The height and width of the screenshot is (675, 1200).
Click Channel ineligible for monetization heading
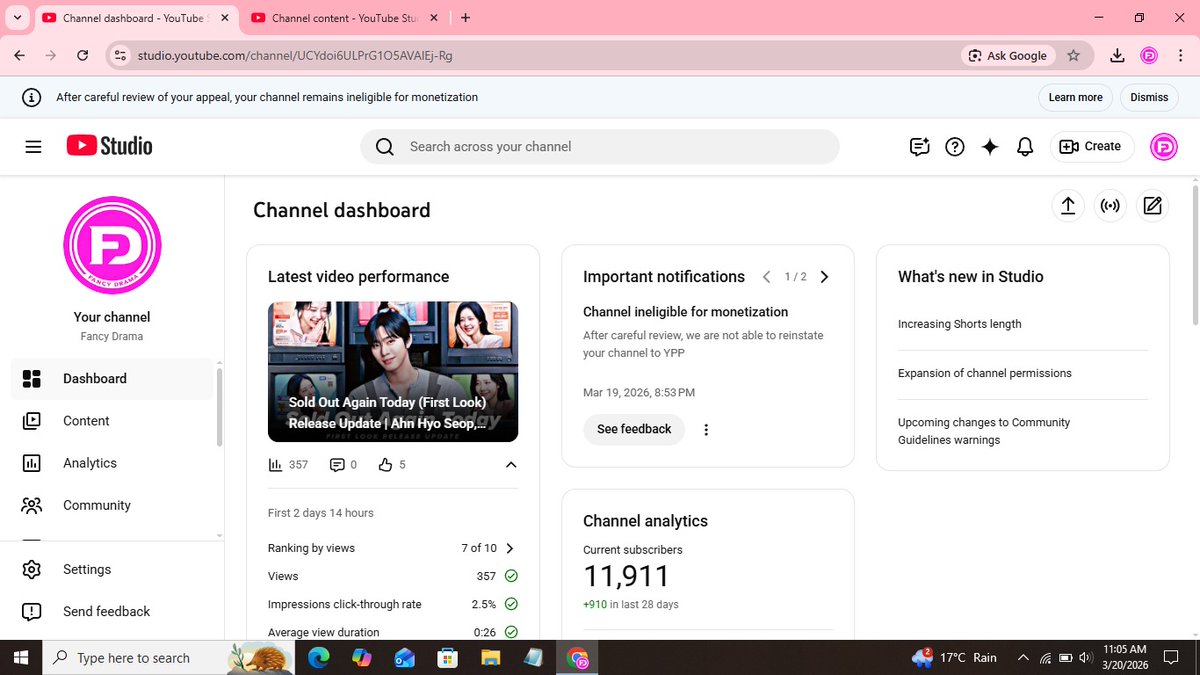coord(686,312)
